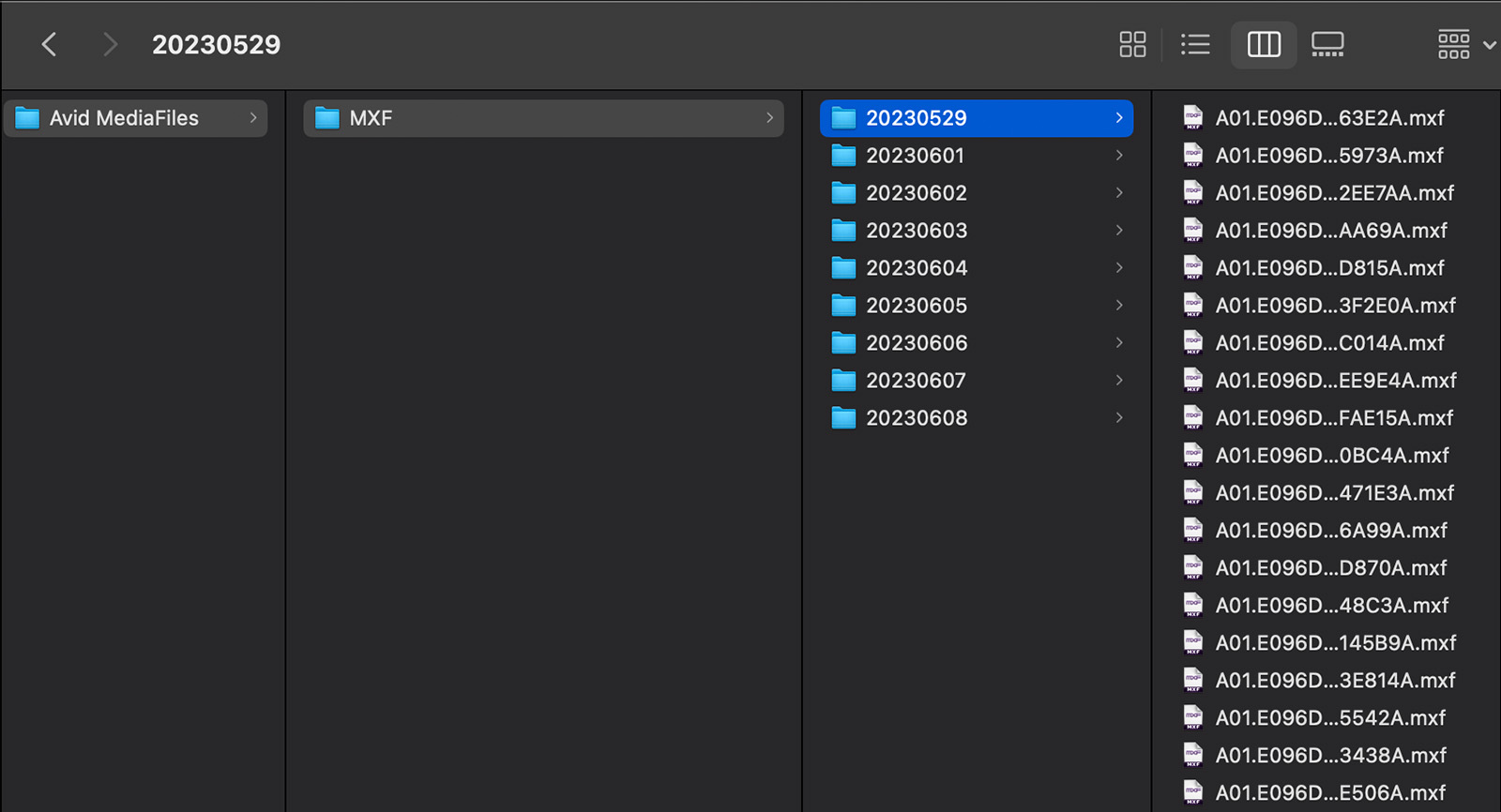The image size is (1501, 812).
Task: Switch to list view
Action: pyautogui.click(x=1195, y=44)
